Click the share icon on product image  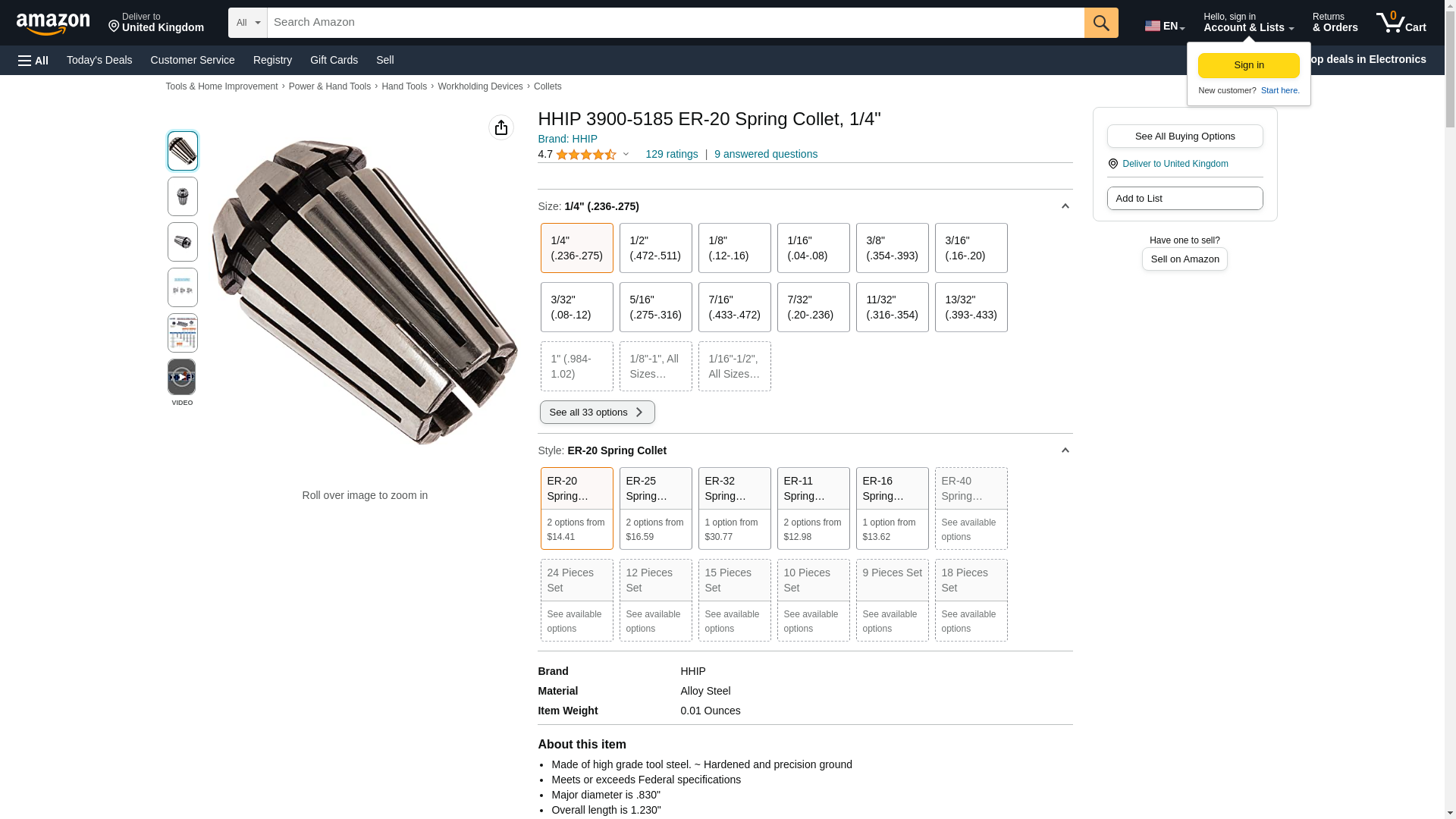(x=500, y=127)
